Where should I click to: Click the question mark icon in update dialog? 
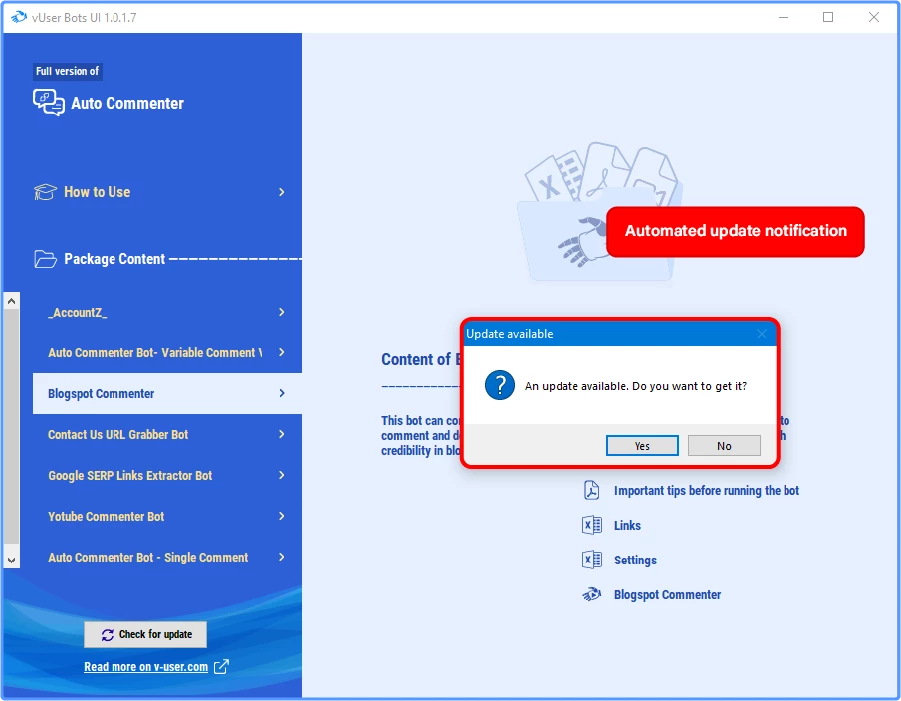[x=500, y=385]
